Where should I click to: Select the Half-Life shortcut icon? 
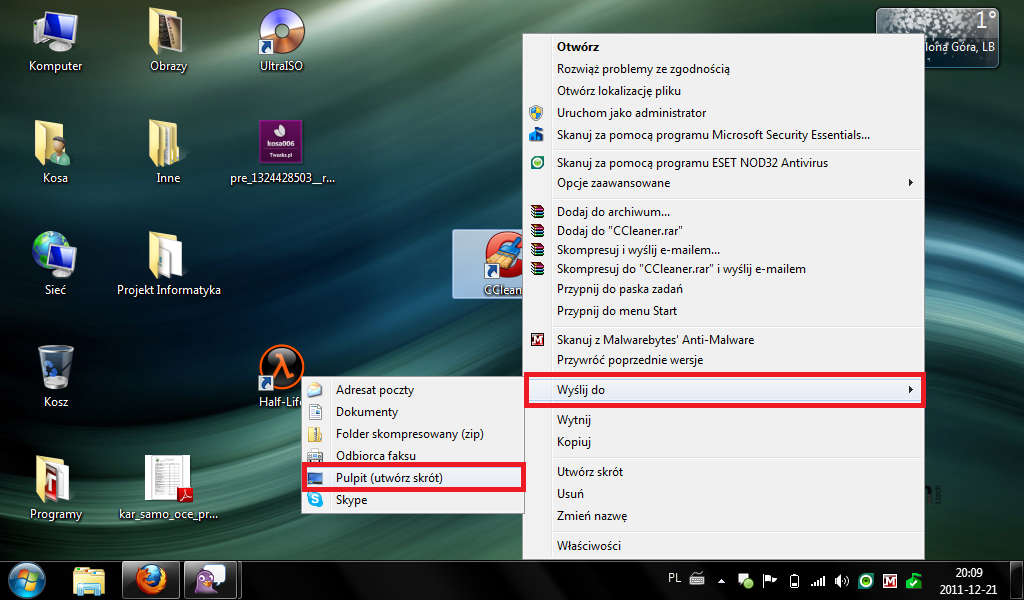tap(281, 376)
